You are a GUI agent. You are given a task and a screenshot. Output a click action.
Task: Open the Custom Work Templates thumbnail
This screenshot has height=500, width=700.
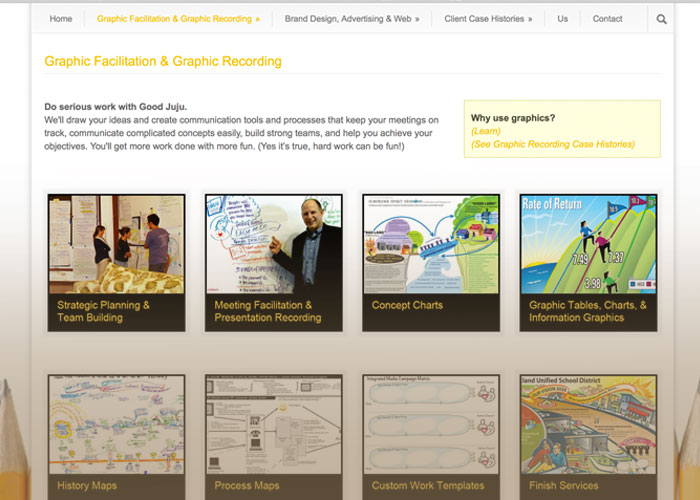point(431,425)
